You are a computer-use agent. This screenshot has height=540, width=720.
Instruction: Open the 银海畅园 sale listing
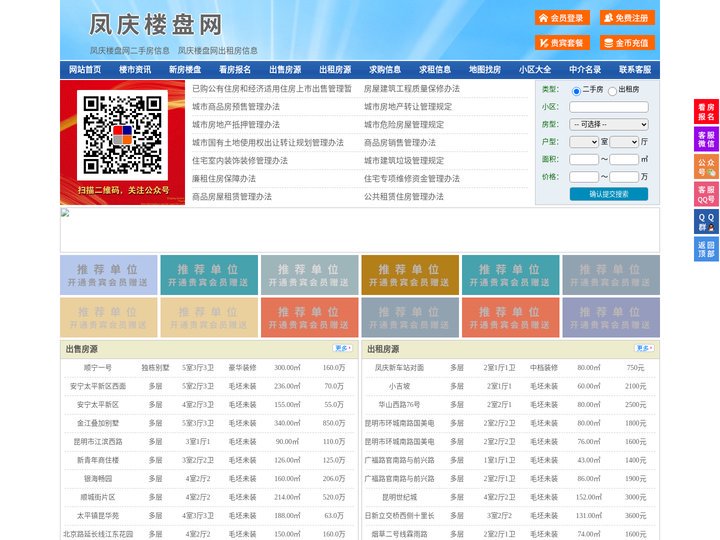(98, 478)
